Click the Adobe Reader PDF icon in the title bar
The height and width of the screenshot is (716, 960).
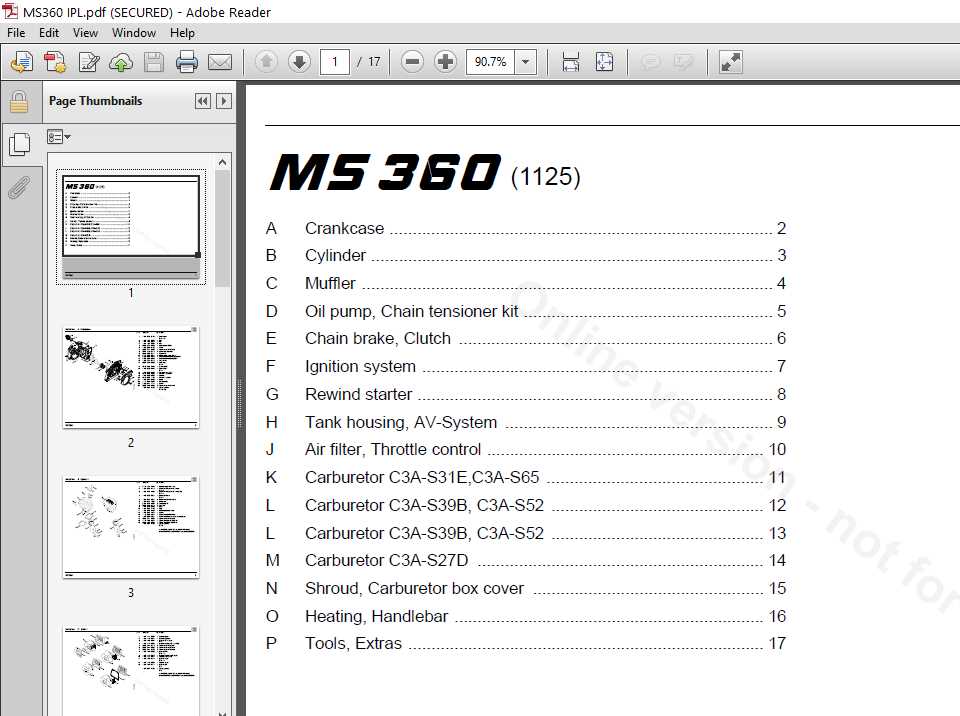click(x=10, y=11)
